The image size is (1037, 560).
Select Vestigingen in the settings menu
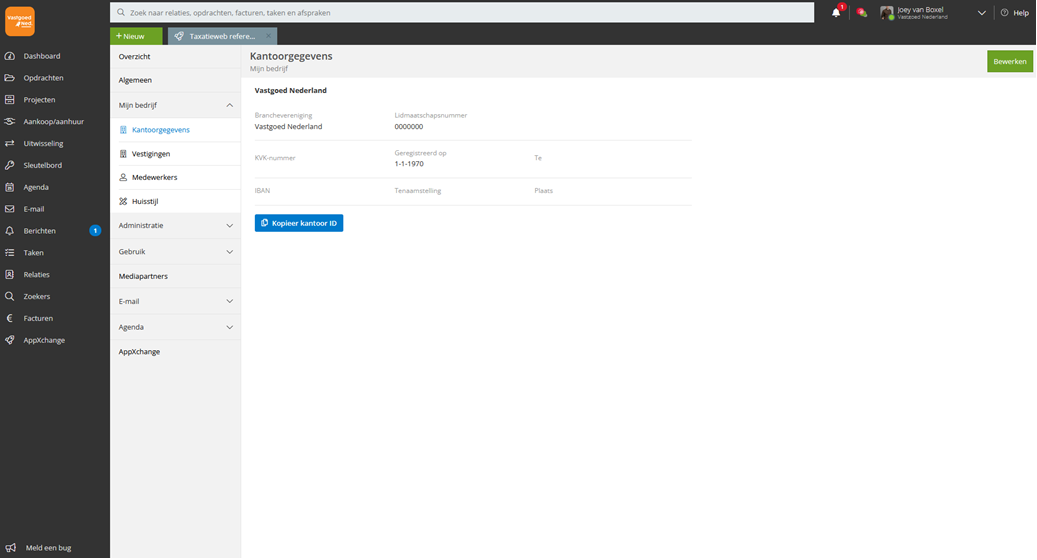coord(151,154)
